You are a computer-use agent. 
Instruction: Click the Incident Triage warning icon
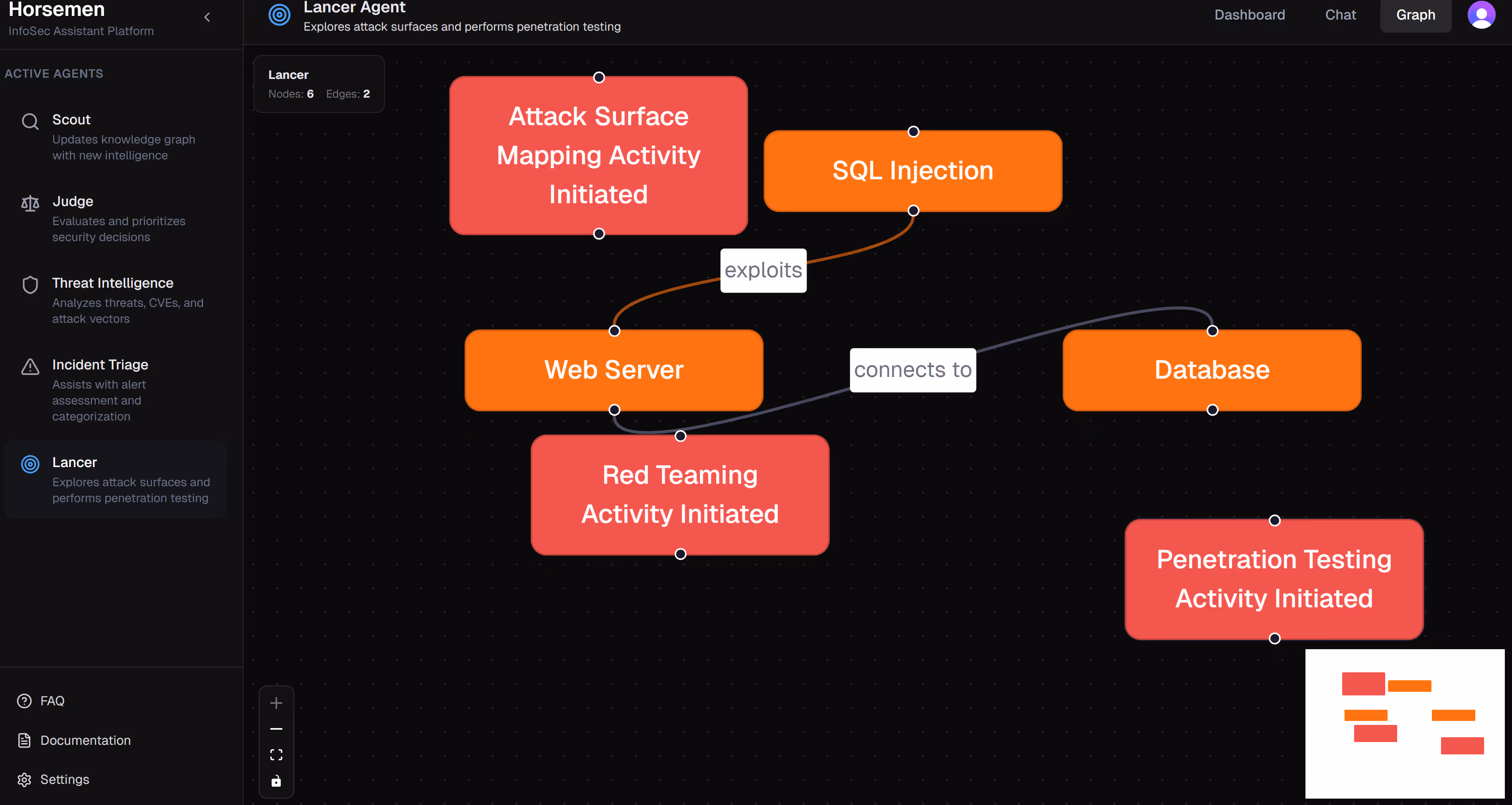[x=30, y=367]
